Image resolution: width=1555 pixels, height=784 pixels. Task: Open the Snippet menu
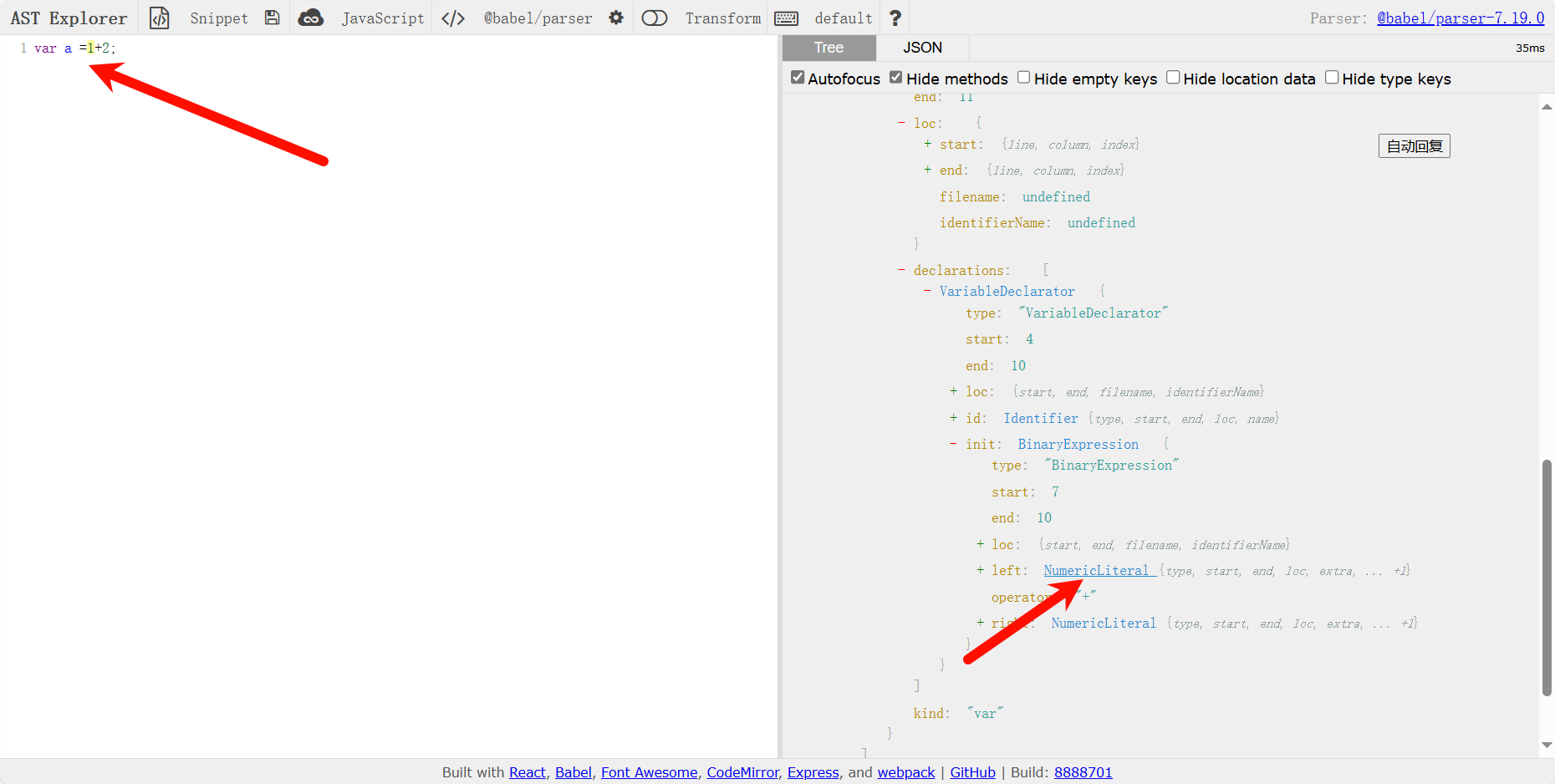point(219,18)
